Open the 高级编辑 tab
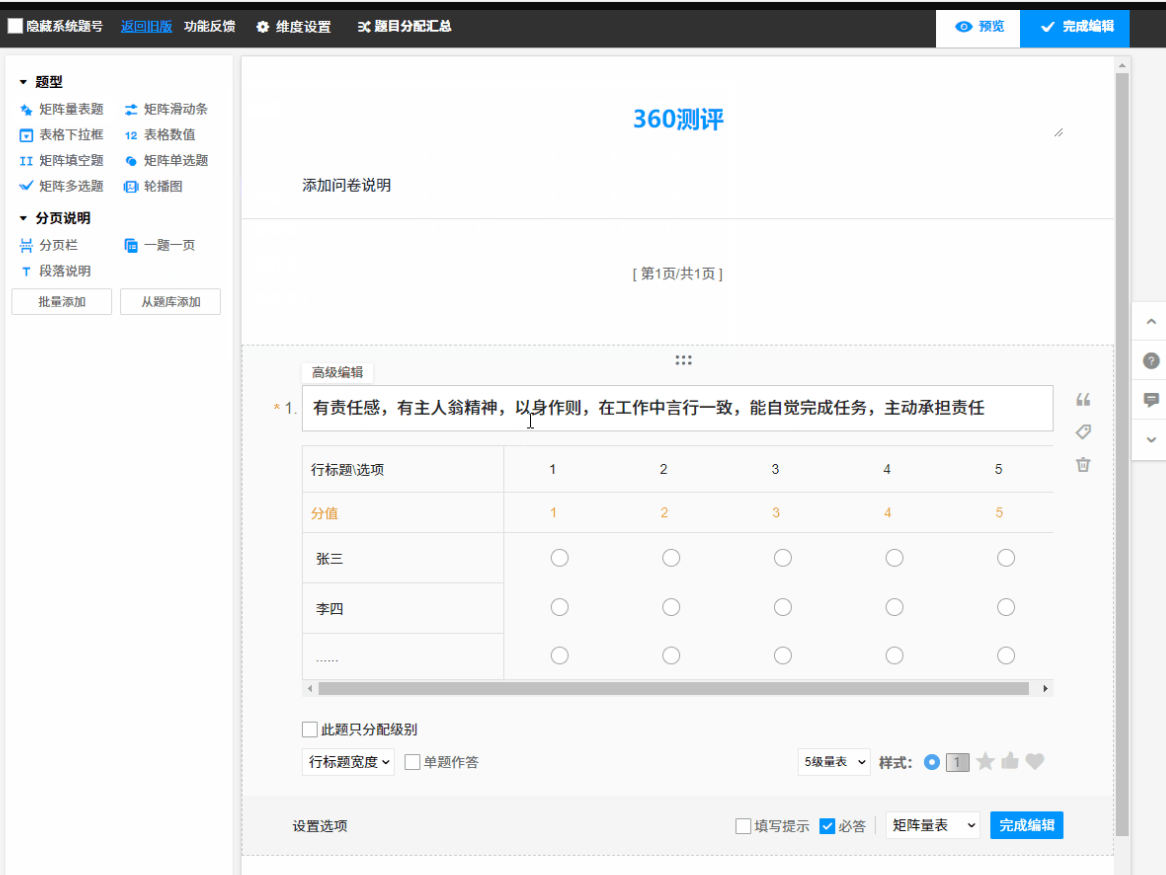The width and height of the screenshot is (1166, 875). click(338, 372)
